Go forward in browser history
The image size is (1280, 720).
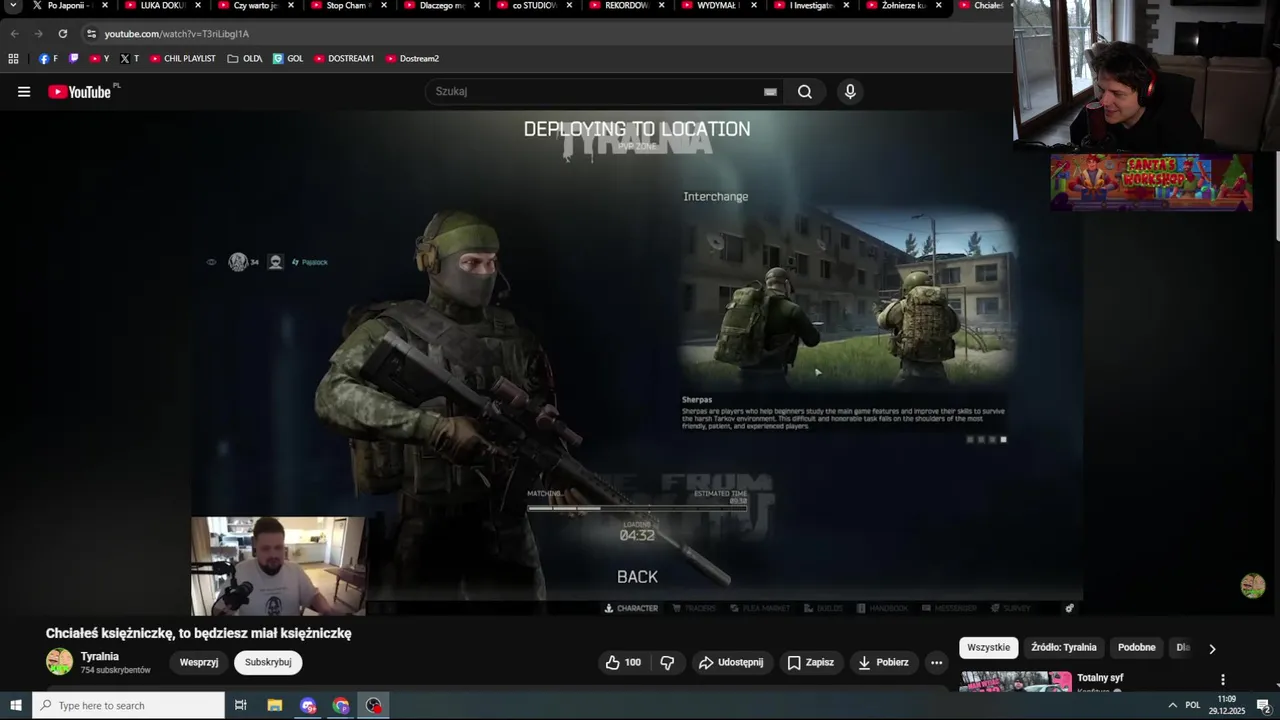tap(38, 34)
